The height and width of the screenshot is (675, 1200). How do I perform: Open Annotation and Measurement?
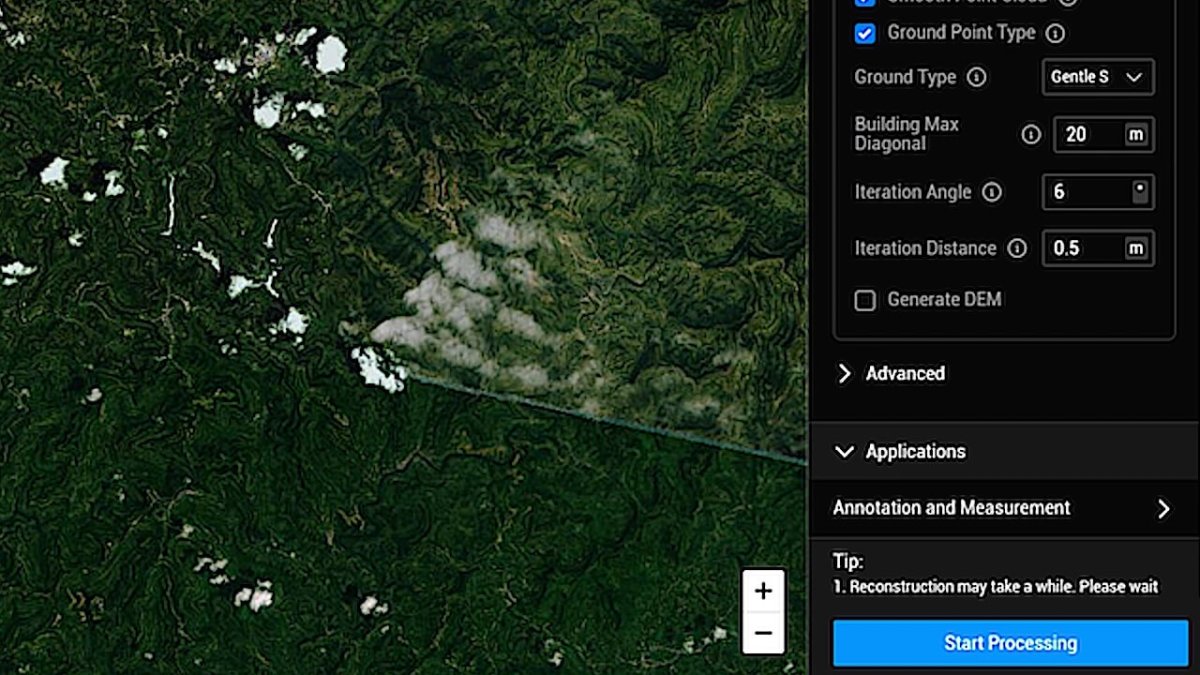[1004, 508]
